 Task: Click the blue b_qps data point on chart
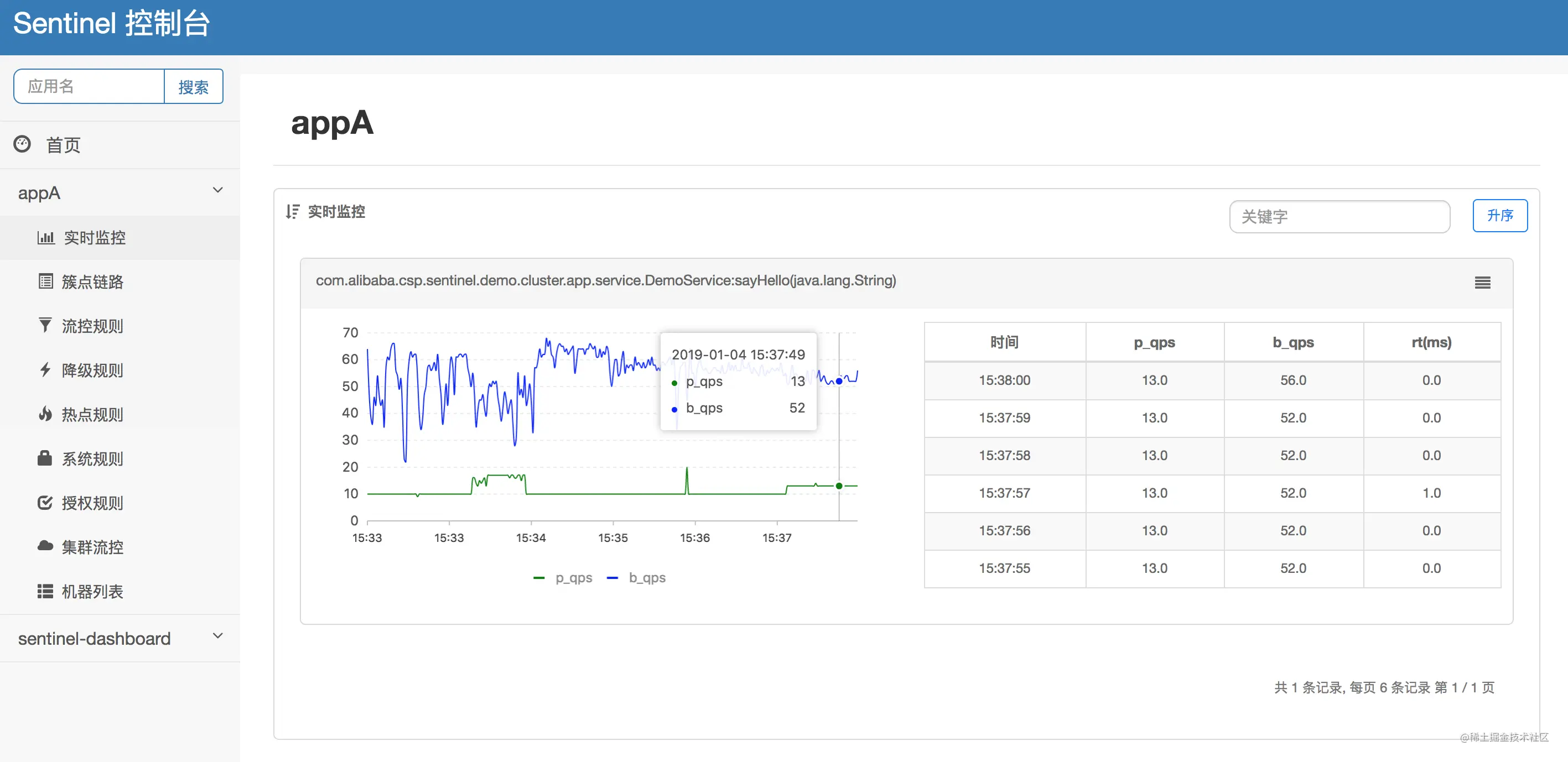click(839, 382)
